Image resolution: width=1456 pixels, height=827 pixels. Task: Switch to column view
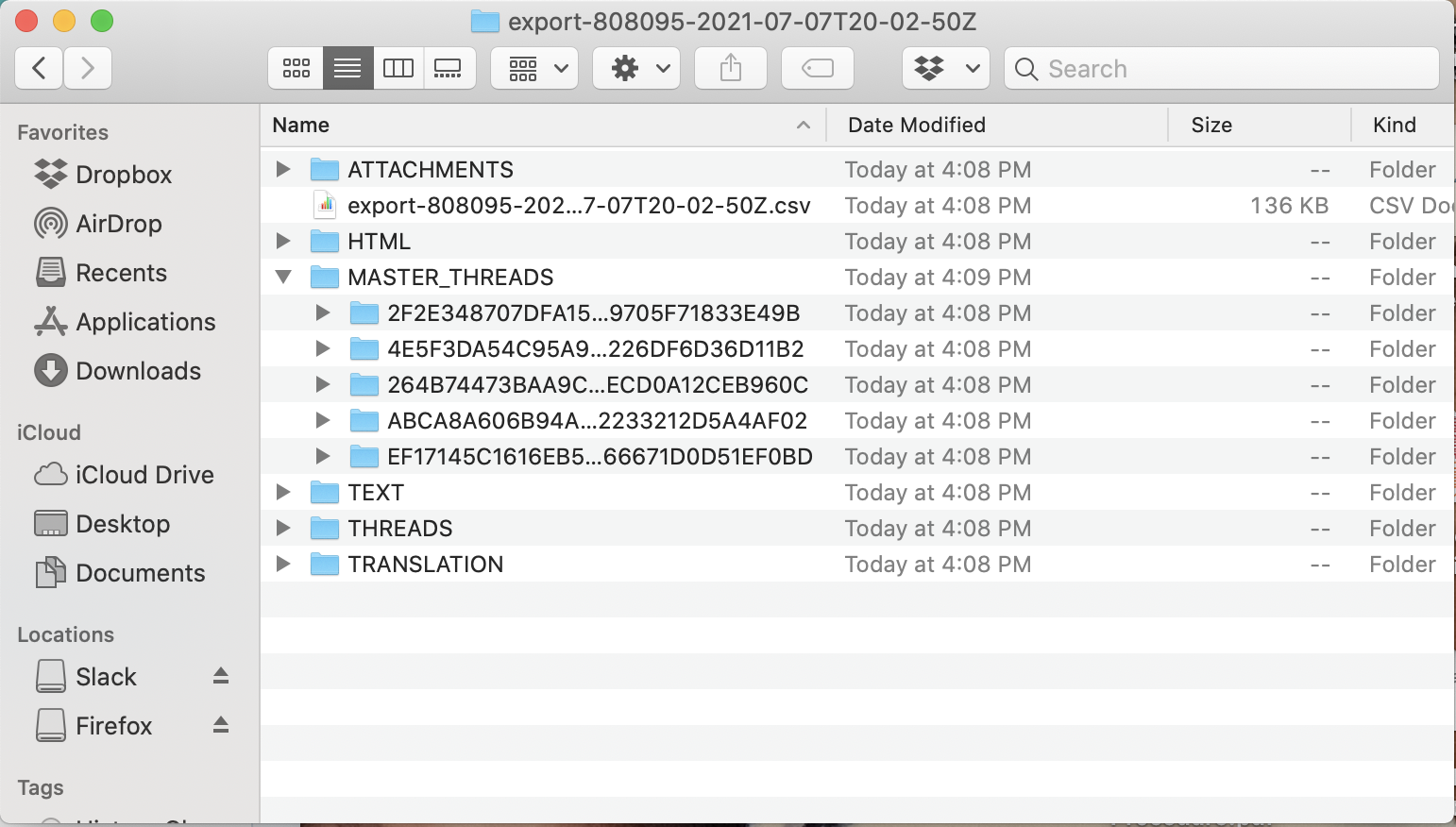pyautogui.click(x=398, y=68)
